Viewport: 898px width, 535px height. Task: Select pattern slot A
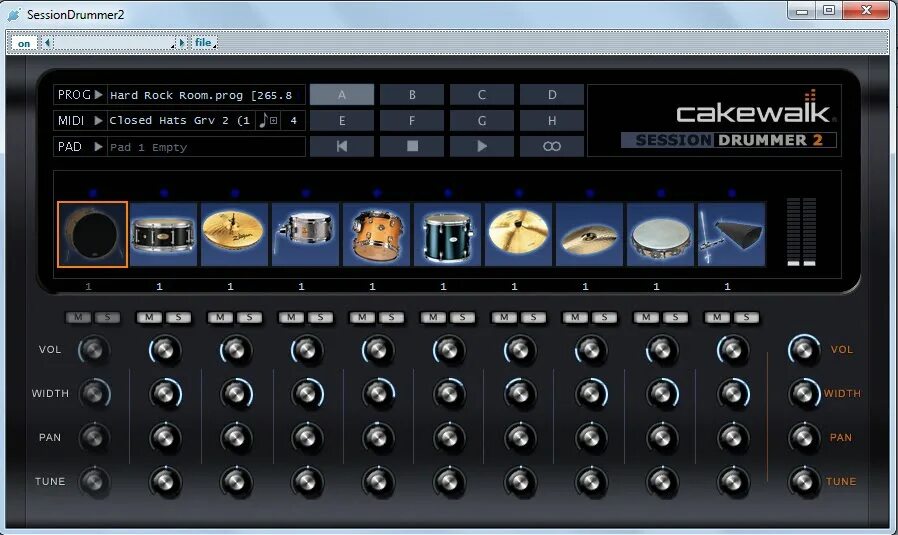coord(342,95)
